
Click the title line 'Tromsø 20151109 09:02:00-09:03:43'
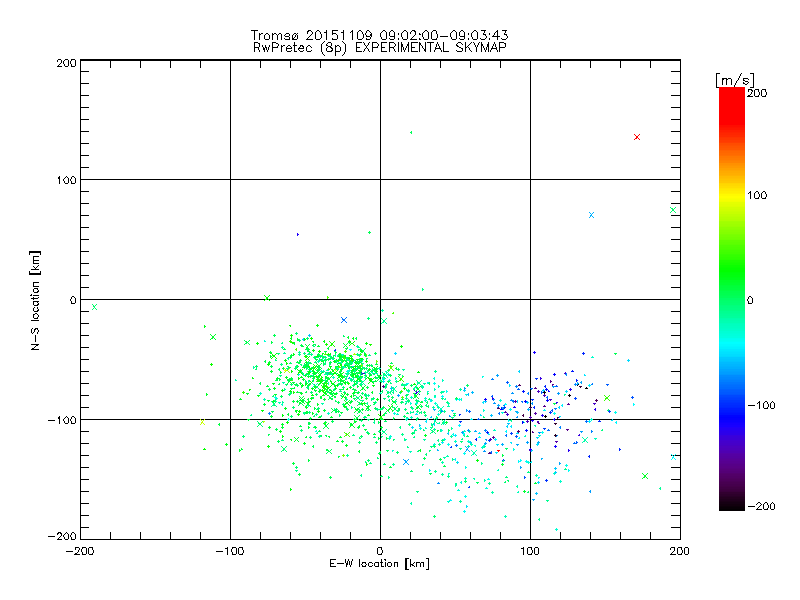pyautogui.click(x=380, y=35)
